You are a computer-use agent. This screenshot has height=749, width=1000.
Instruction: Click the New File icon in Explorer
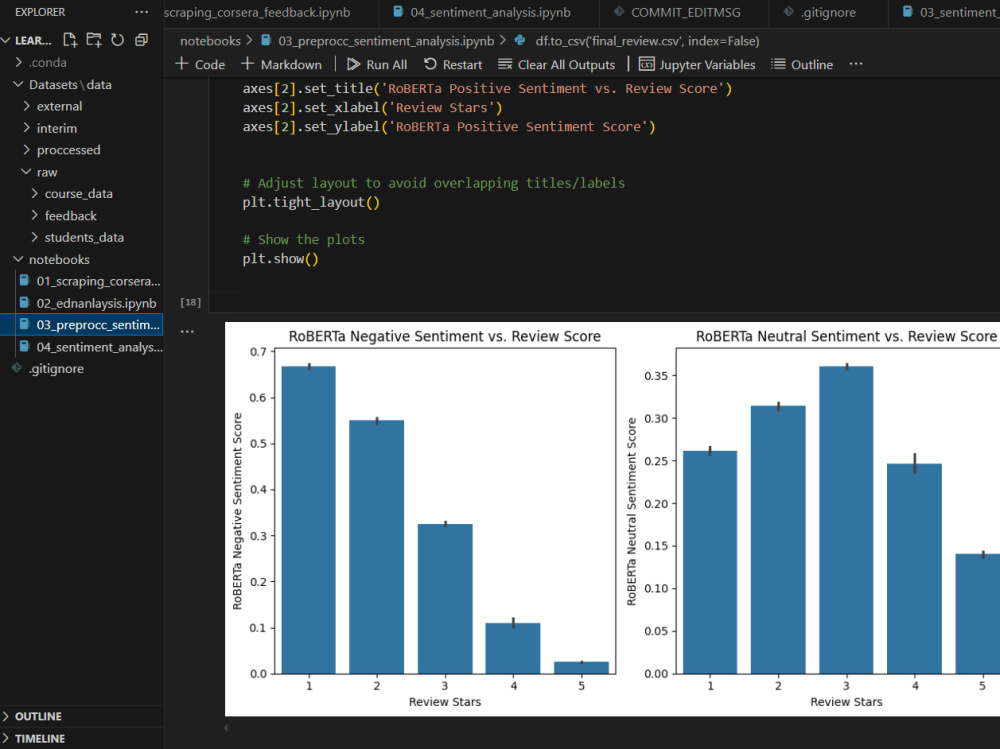(x=70, y=40)
